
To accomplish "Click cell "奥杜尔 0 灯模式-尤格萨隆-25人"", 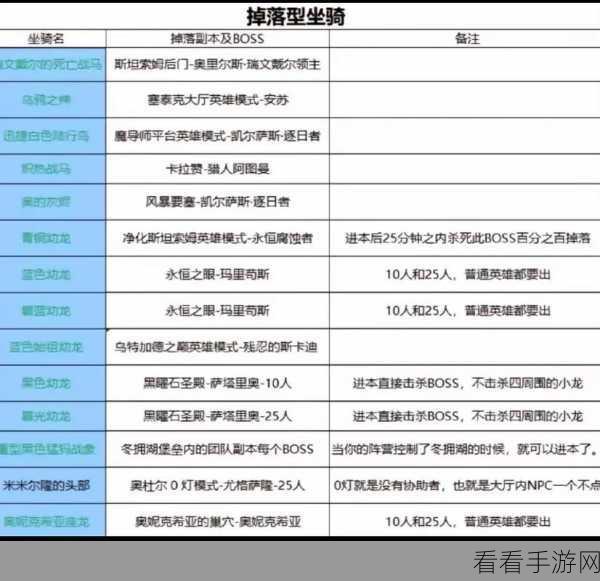I will [x=217, y=485].
